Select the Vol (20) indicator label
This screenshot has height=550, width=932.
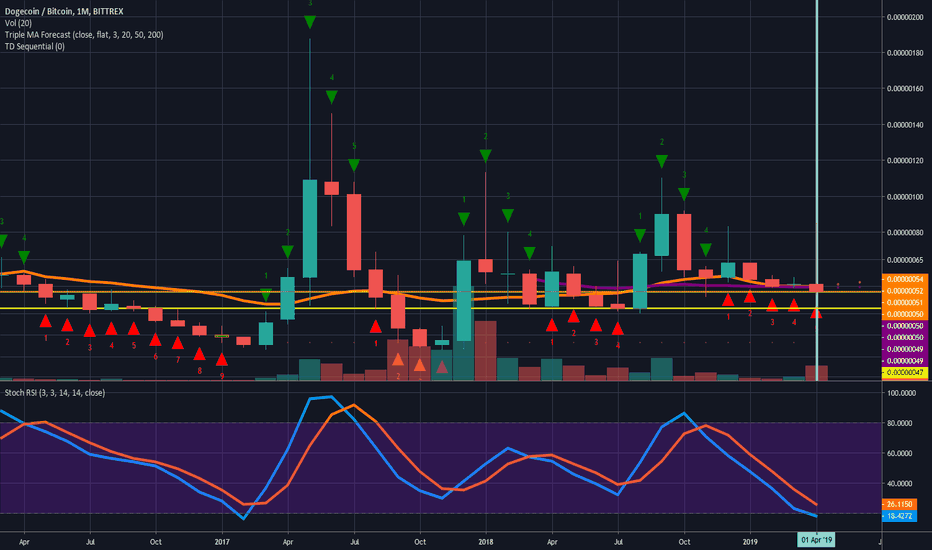coord(18,23)
